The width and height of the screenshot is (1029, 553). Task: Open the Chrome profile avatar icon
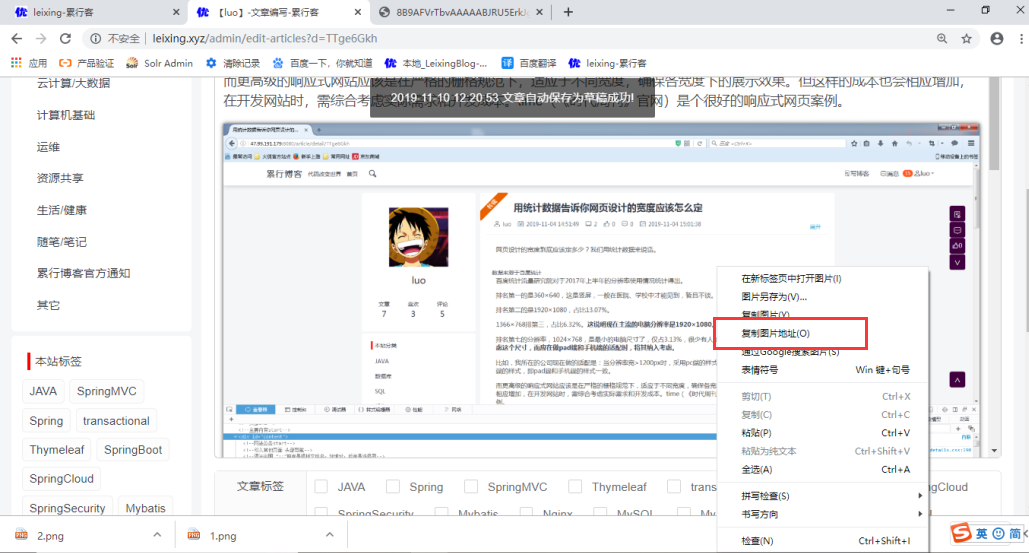(997, 39)
